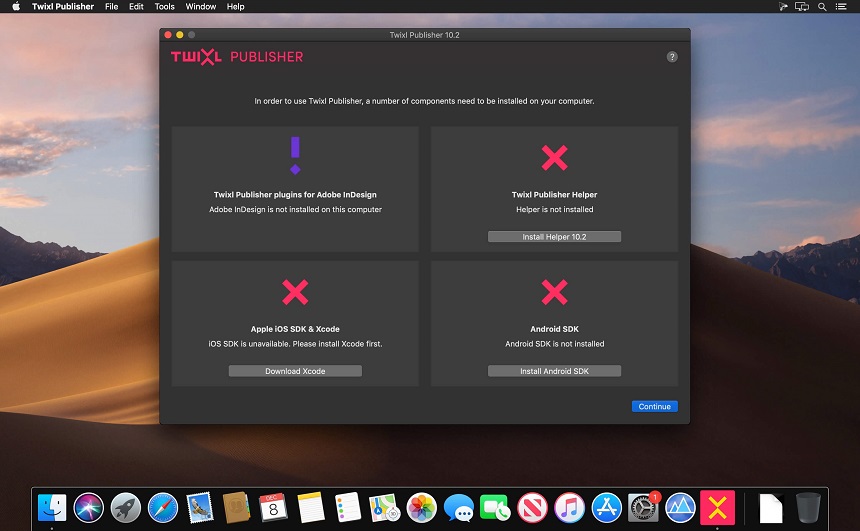Click the 'Twixl Publisher Helper' heading
The image size is (860, 531).
point(555,195)
